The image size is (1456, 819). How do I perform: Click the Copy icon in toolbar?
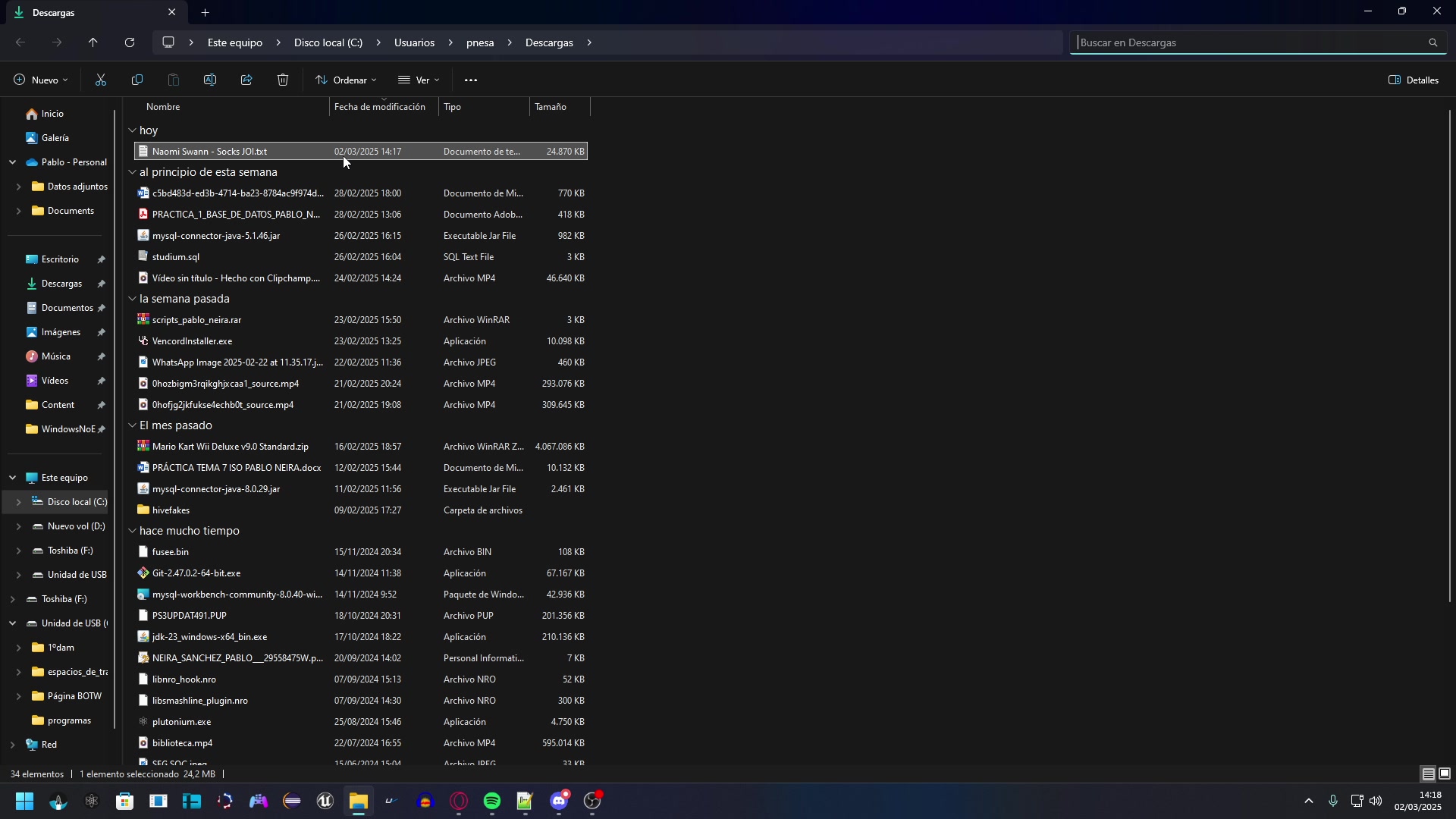point(137,80)
